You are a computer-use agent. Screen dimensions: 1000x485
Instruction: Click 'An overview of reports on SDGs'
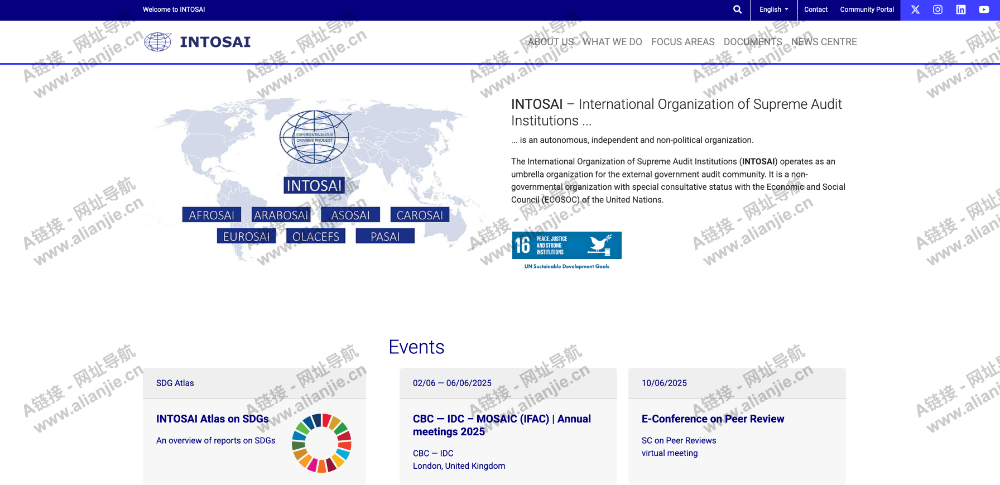pyautogui.click(x=216, y=440)
